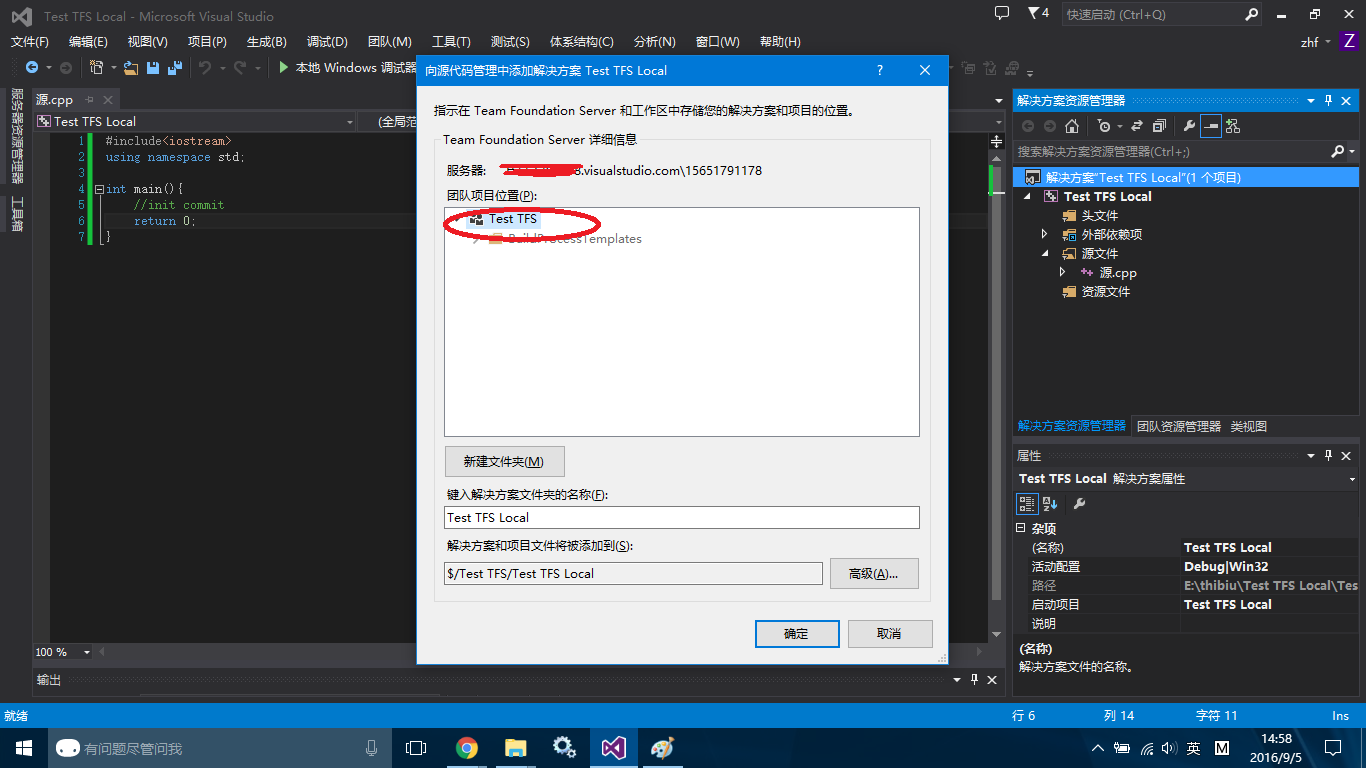Click the solution folder name input field

(681, 517)
